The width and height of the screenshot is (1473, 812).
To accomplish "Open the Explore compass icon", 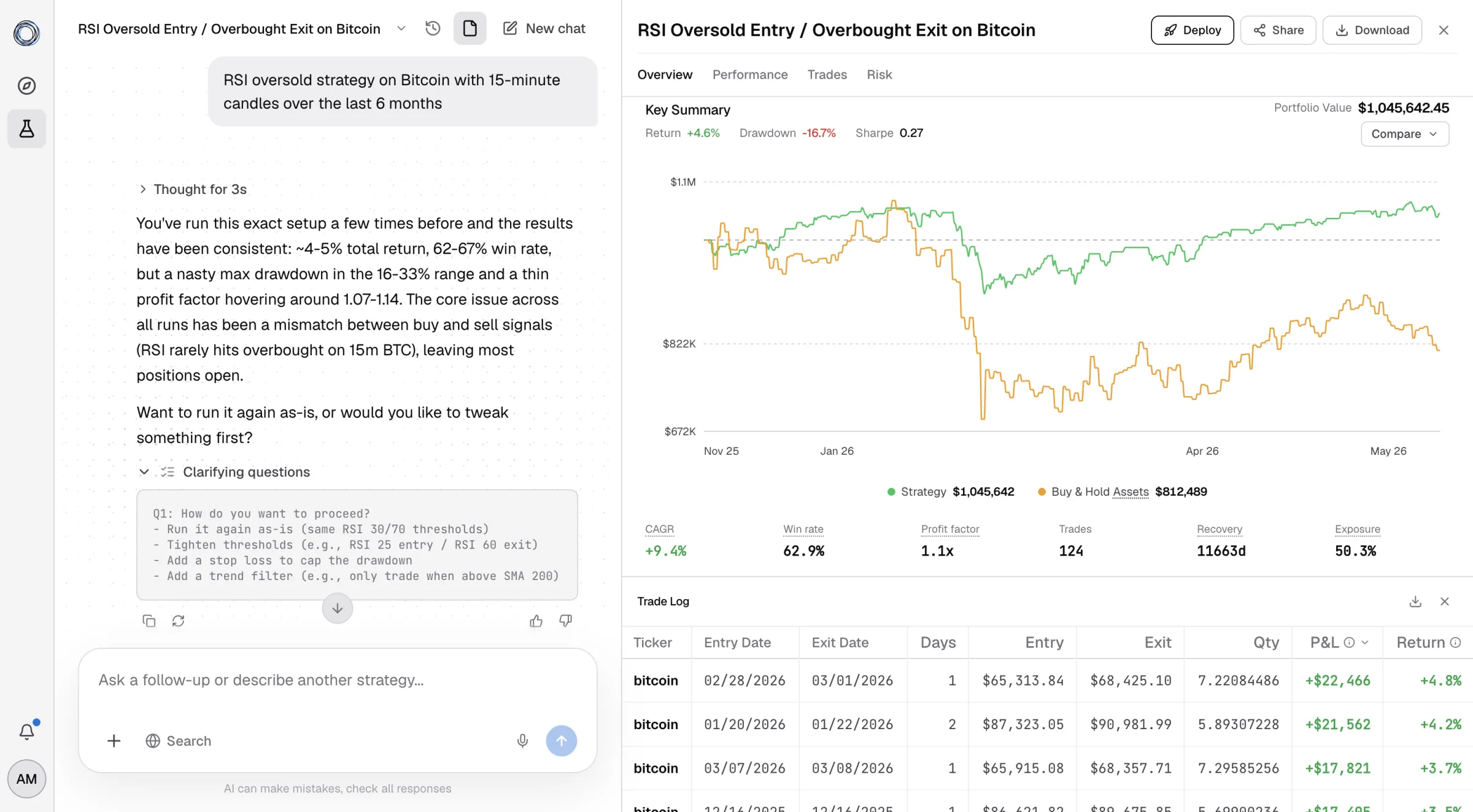I will [26, 86].
